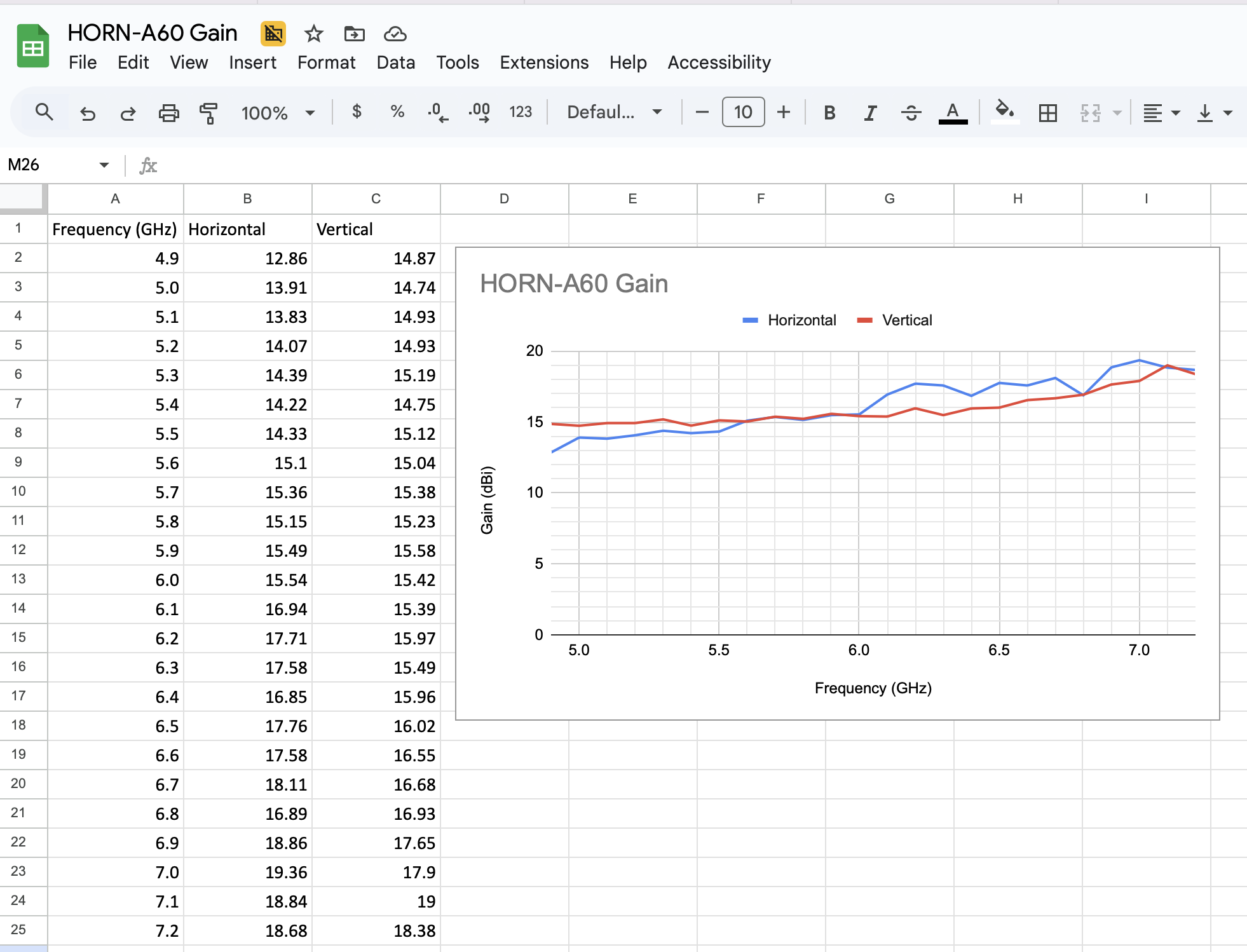Open the cell borders tool

(x=1047, y=113)
